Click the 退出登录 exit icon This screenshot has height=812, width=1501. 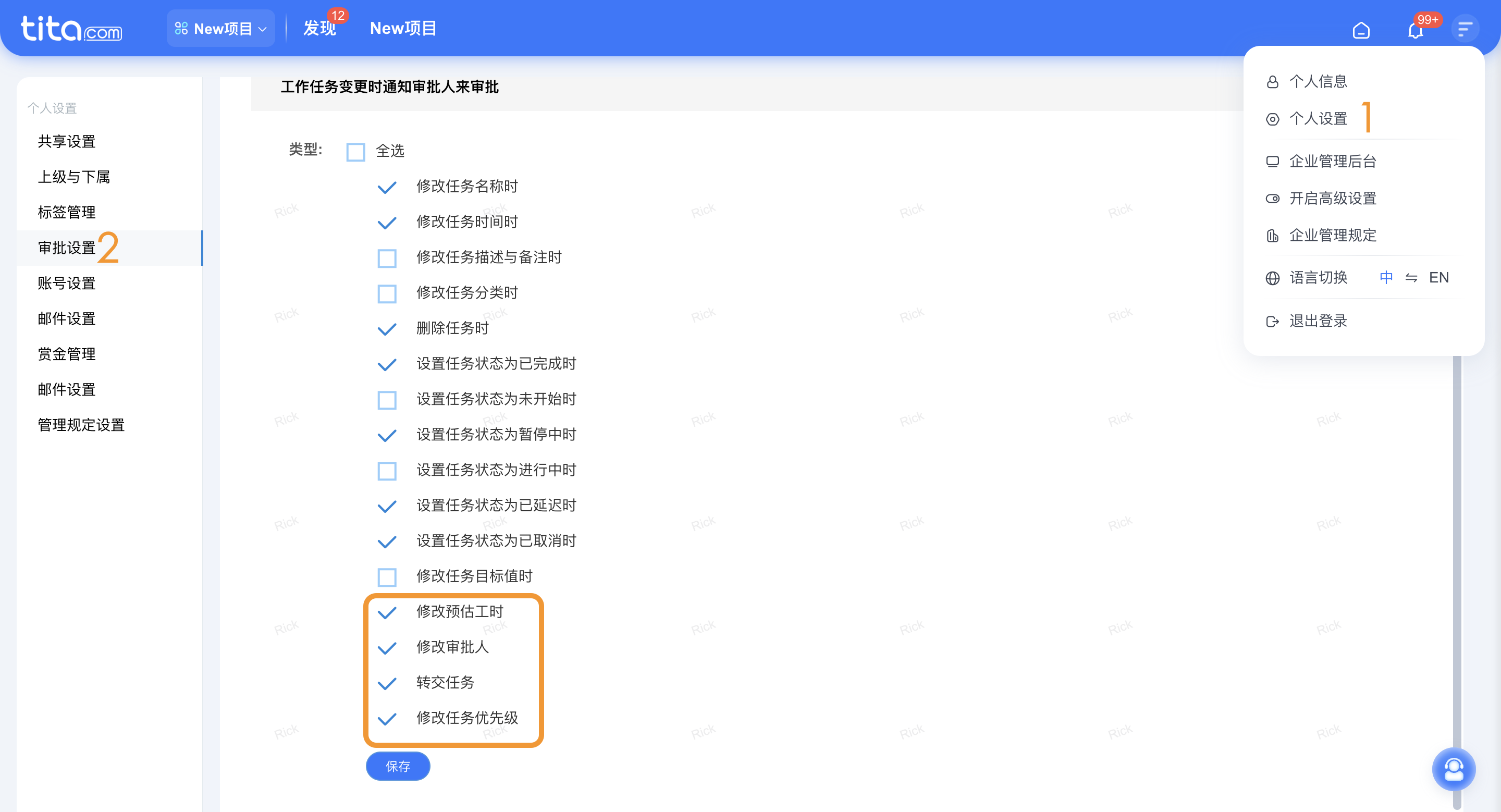[x=1272, y=322]
